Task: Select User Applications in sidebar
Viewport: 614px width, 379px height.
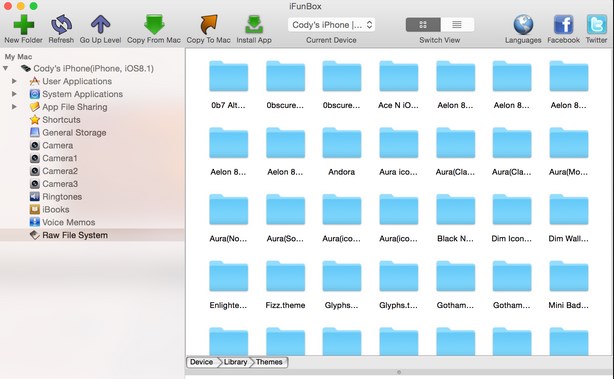Action: click(x=77, y=81)
